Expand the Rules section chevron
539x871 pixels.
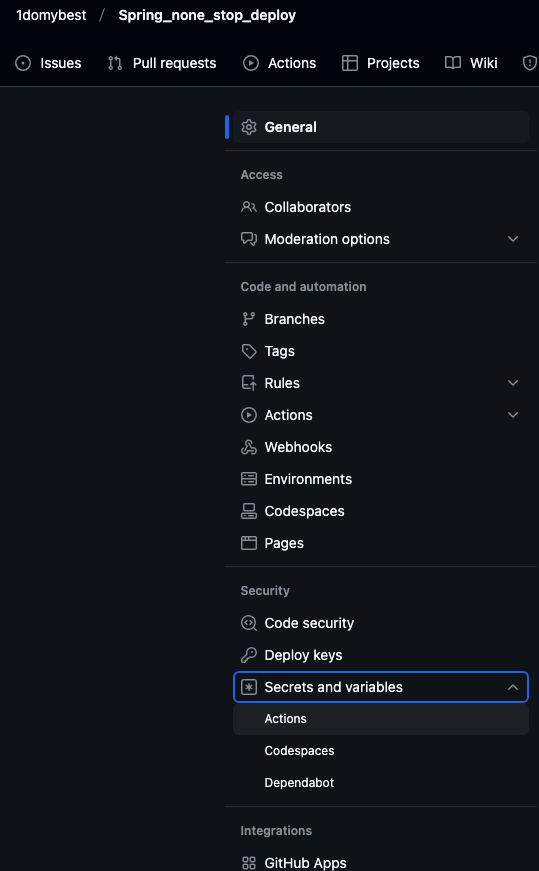(x=513, y=383)
